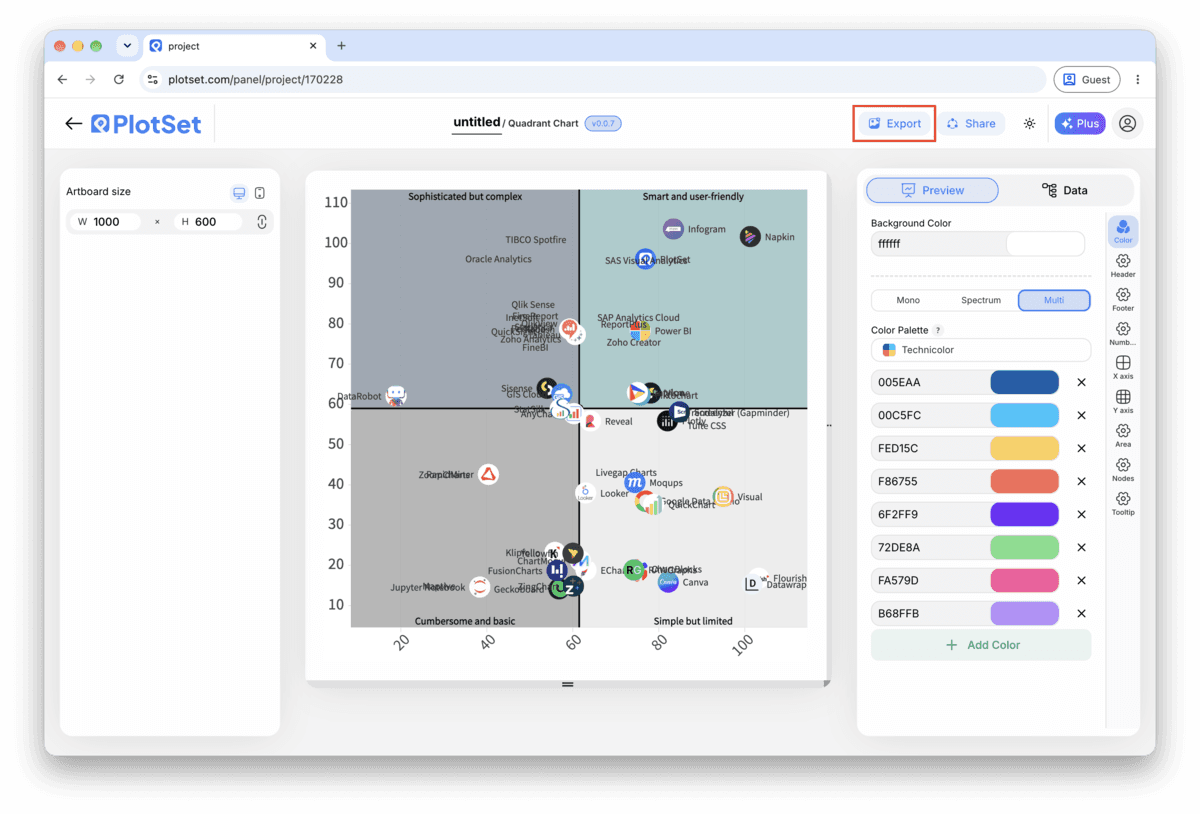1200x814 pixels.
Task: Click the artboard height field
Action: (x=208, y=222)
